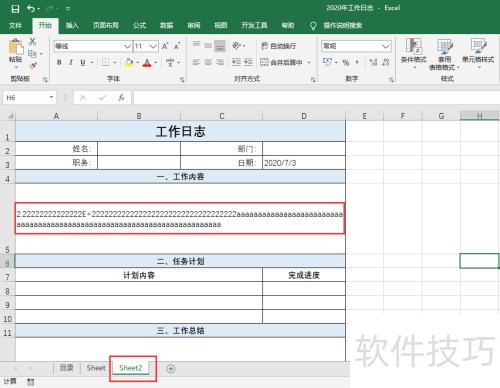
Task: Click the Insert Function fx icon
Action: click(x=121, y=97)
